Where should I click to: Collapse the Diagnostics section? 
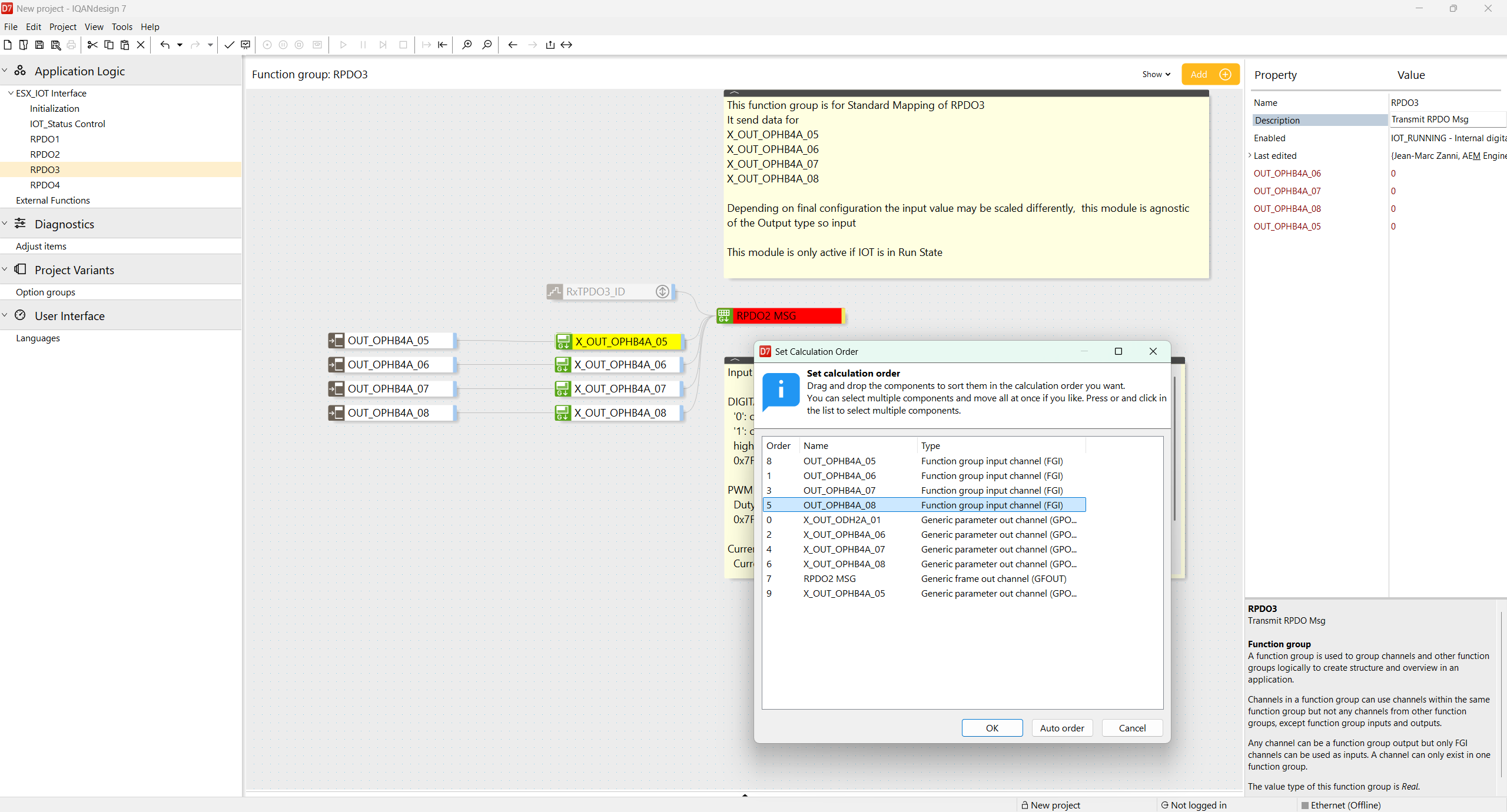tap(5, 224)
